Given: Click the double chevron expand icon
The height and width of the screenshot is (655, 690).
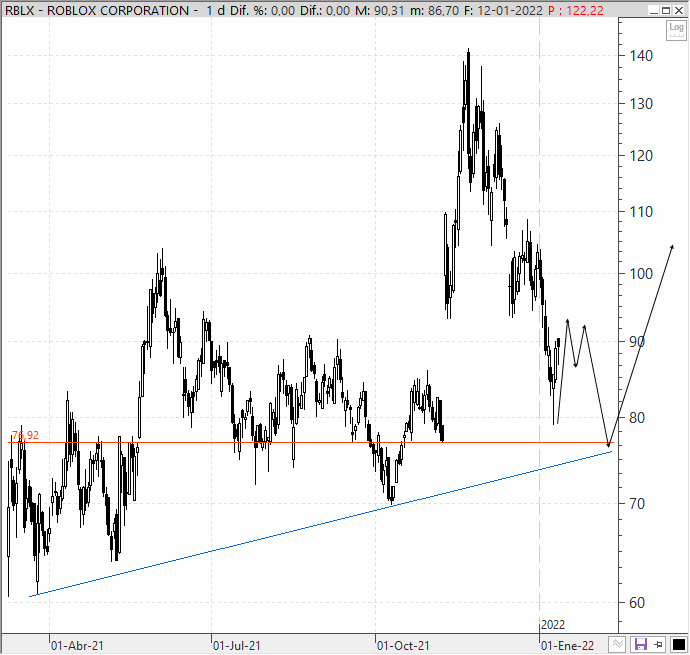Looking at the screenshot, I should [x=618, y=645].
